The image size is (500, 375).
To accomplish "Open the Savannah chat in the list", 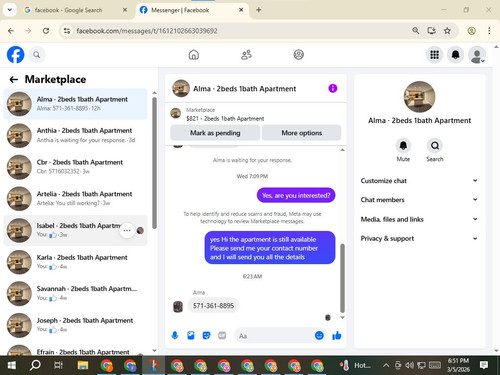I will point(75,293).
